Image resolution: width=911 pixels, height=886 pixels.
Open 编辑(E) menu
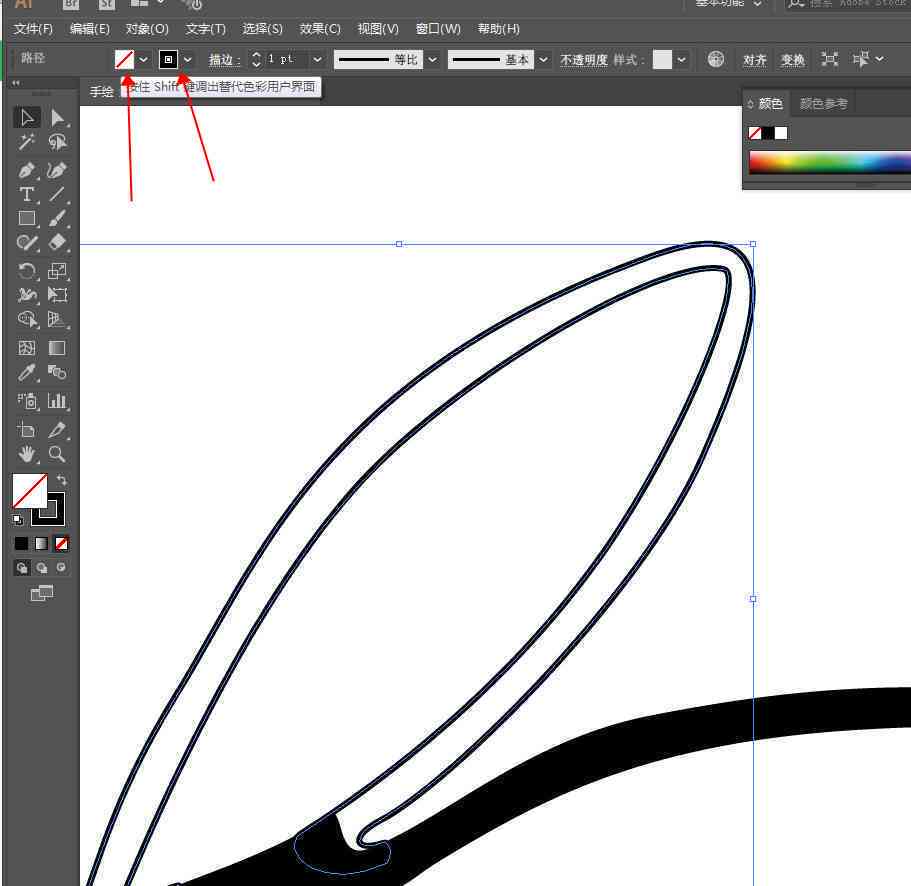tap(89, 28)
